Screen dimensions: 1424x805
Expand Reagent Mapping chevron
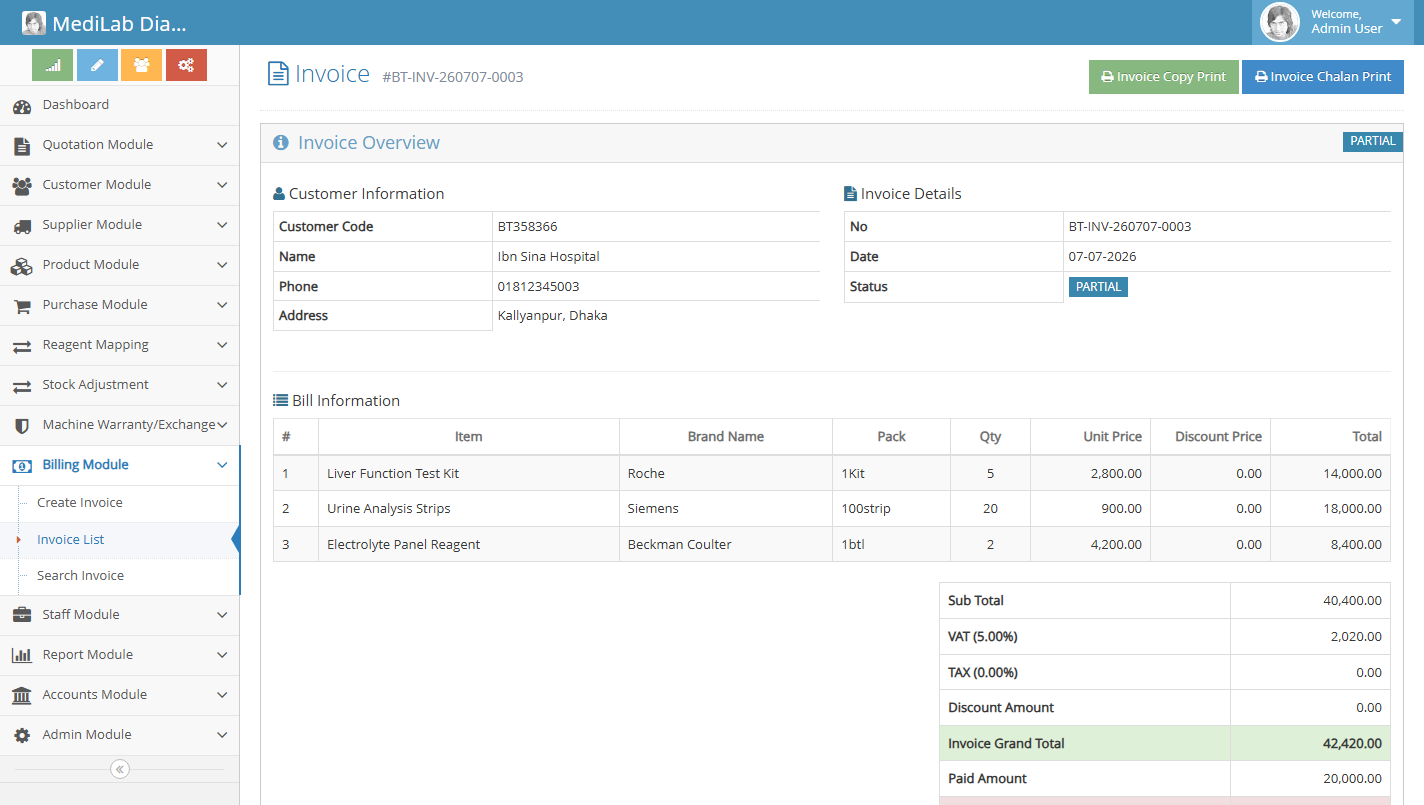point(222,345)
